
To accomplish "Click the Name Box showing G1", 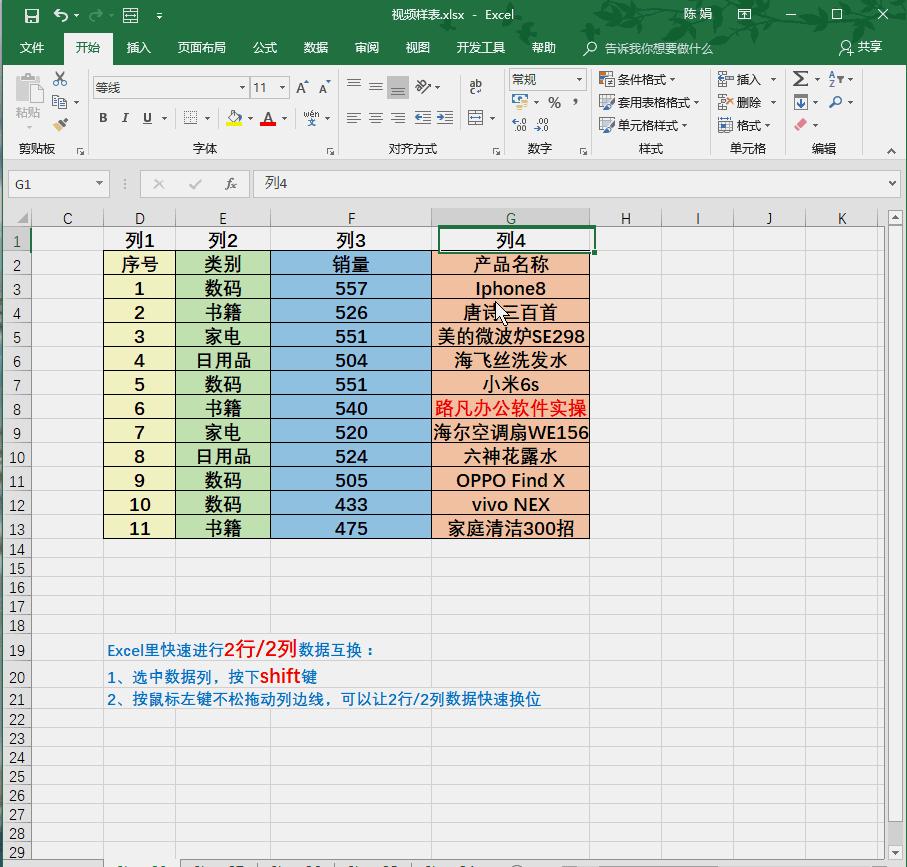I will pyautogui.click(x=50, y=184).
